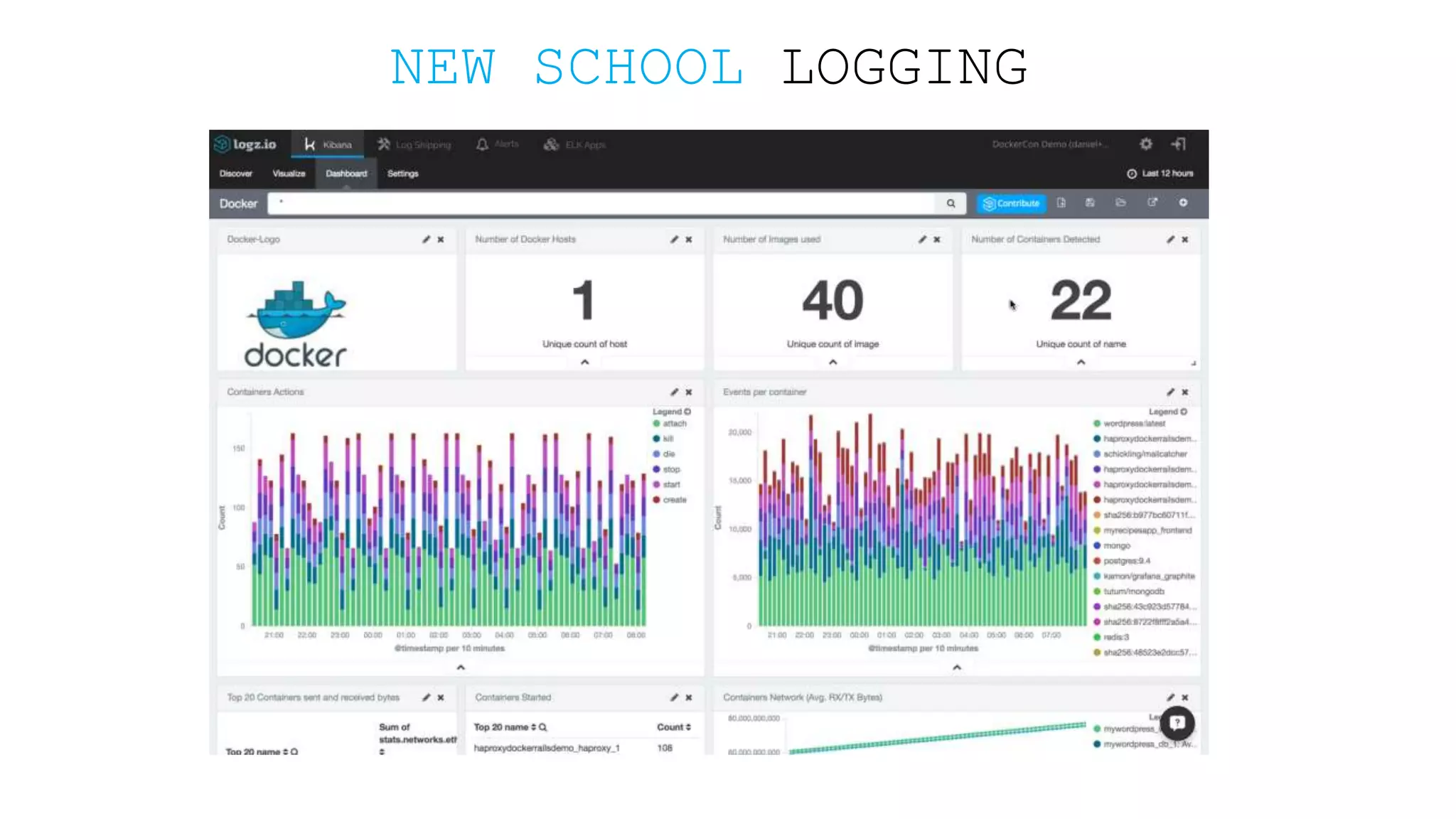Click the dashboard search query field
Viewport: 1456px width, 819px height.
click(601, 203)
